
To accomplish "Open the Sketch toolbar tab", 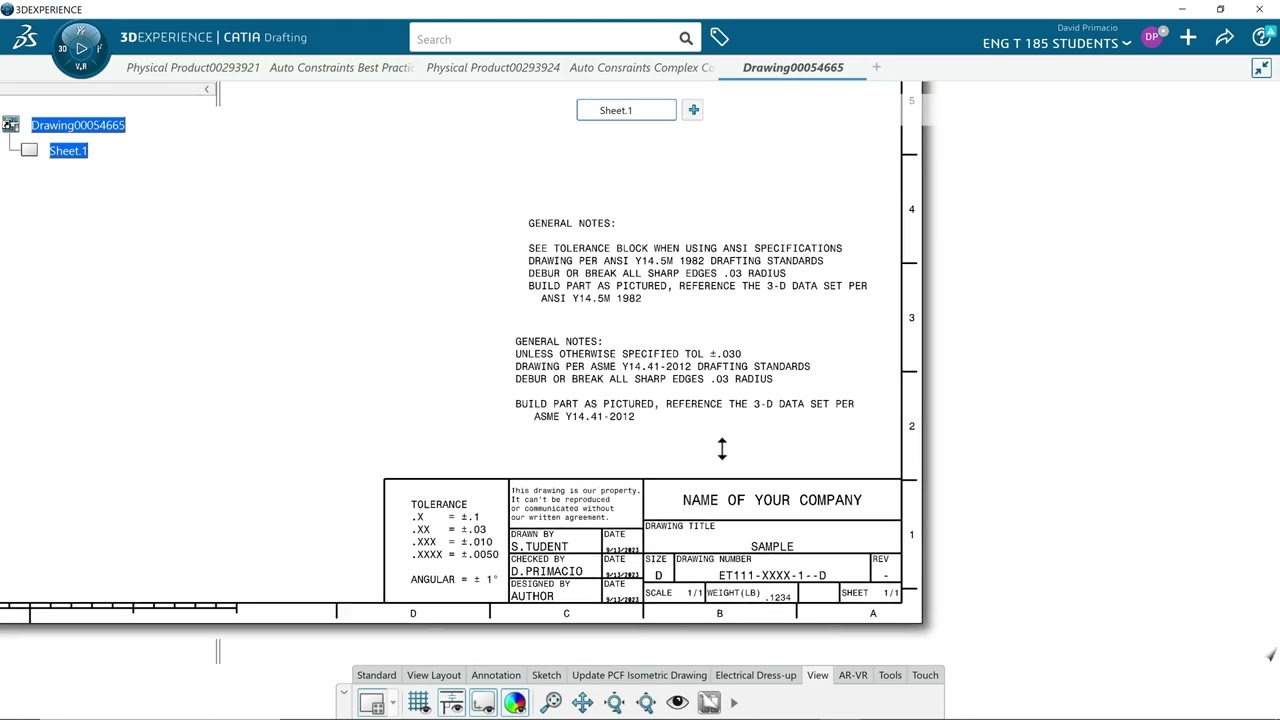I will pyautogui.click(x=546, y=675).
